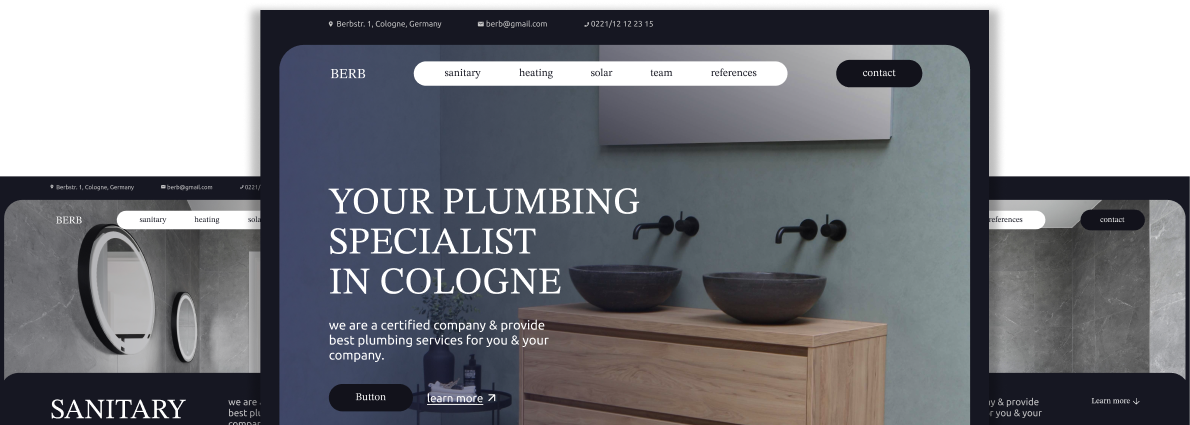Open the heating navigation item

pos(536,73)
